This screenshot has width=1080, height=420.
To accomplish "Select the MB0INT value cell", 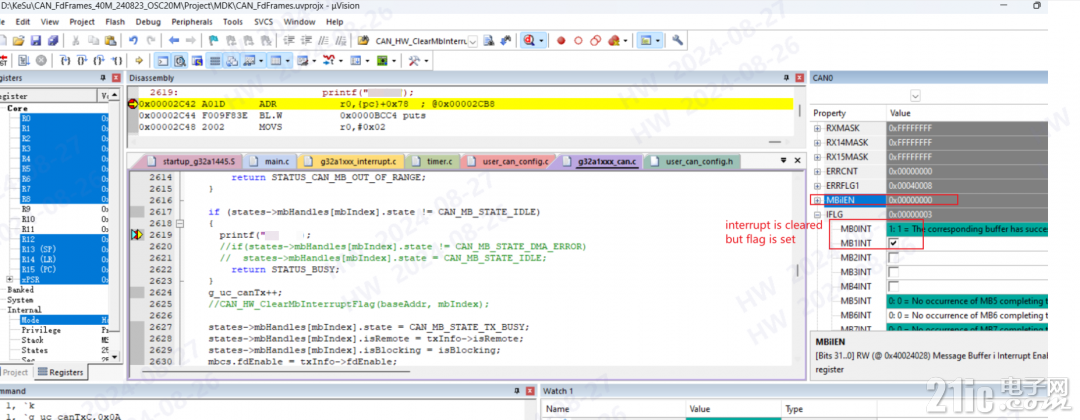I will 967,229.
